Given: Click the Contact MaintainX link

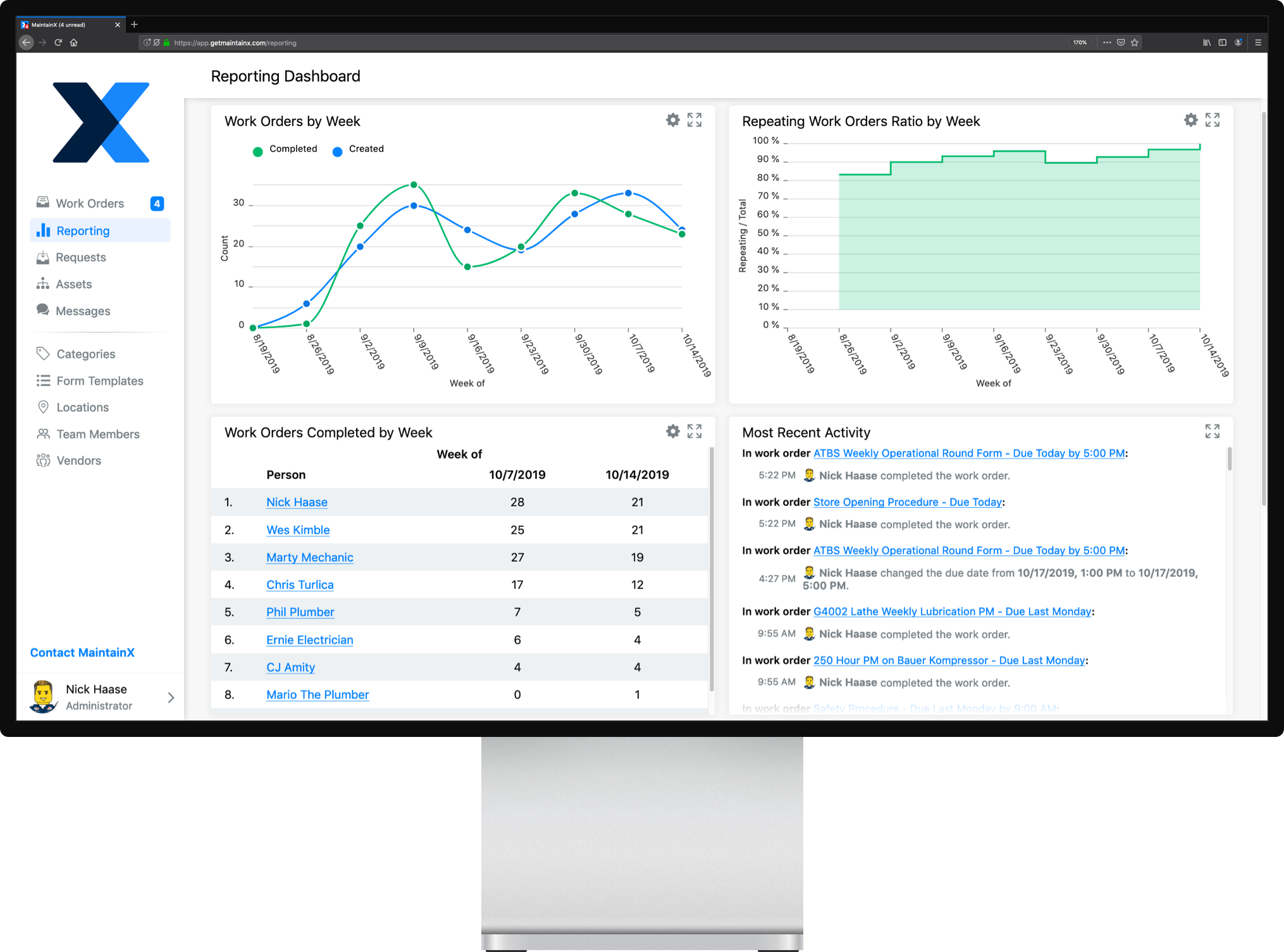Looking at the screenshot, I should coord(82,652).
